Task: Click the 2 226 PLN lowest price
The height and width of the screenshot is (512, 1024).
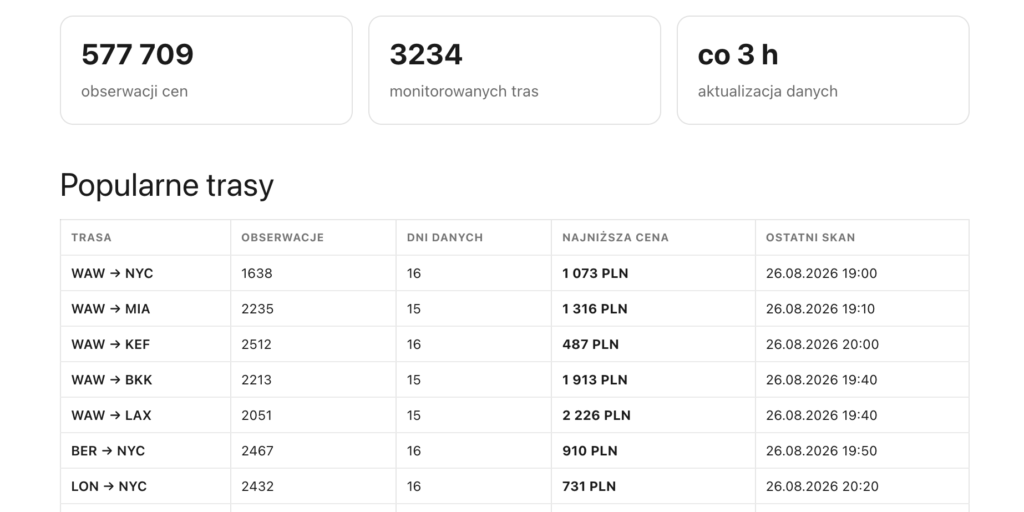Action: click(x=596, y=415)
